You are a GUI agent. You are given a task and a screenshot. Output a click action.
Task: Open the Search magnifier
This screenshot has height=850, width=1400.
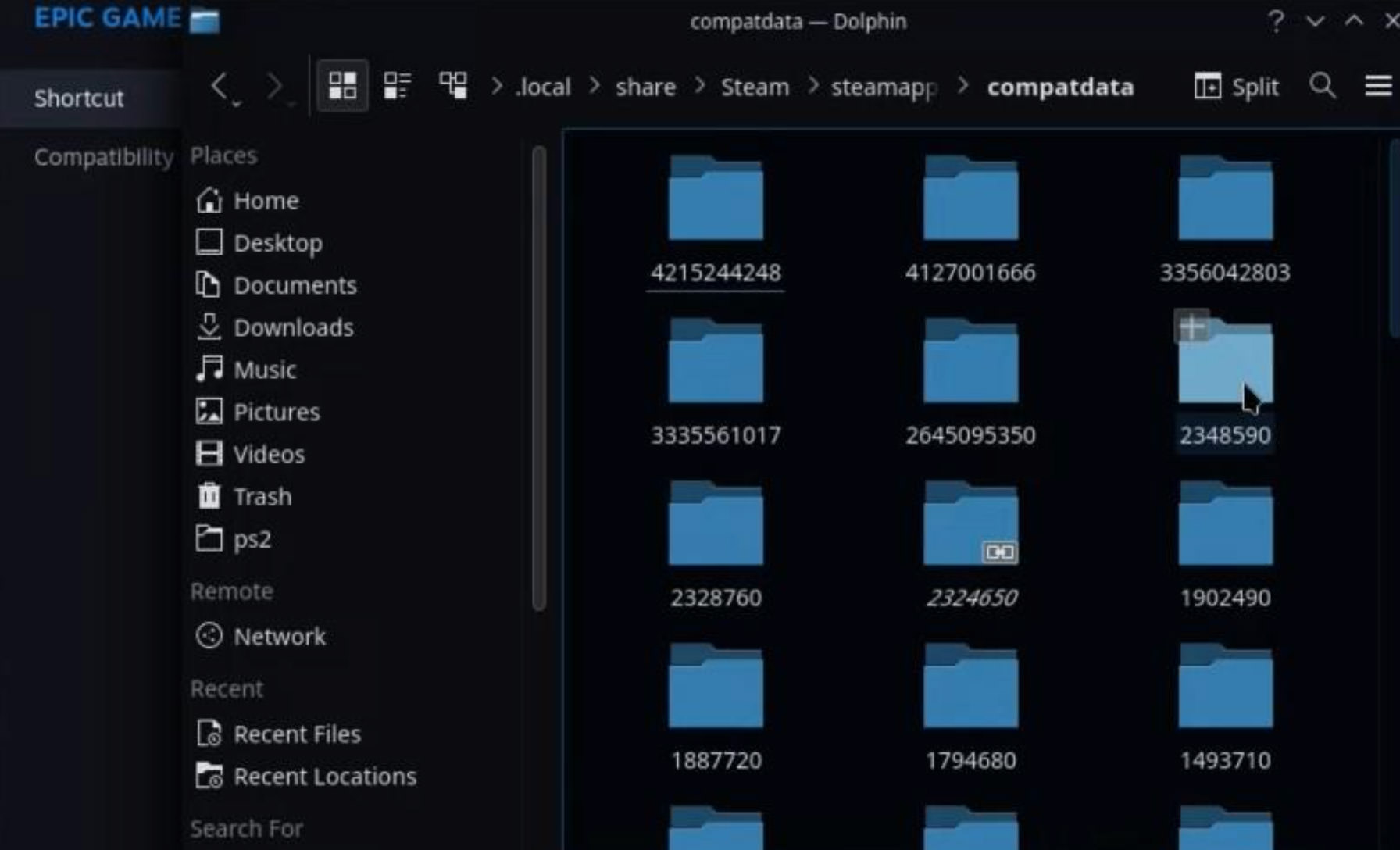1323,85
